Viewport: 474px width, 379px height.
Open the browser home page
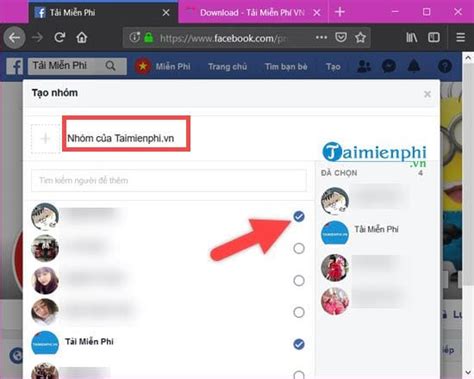[x=82, y=37]
